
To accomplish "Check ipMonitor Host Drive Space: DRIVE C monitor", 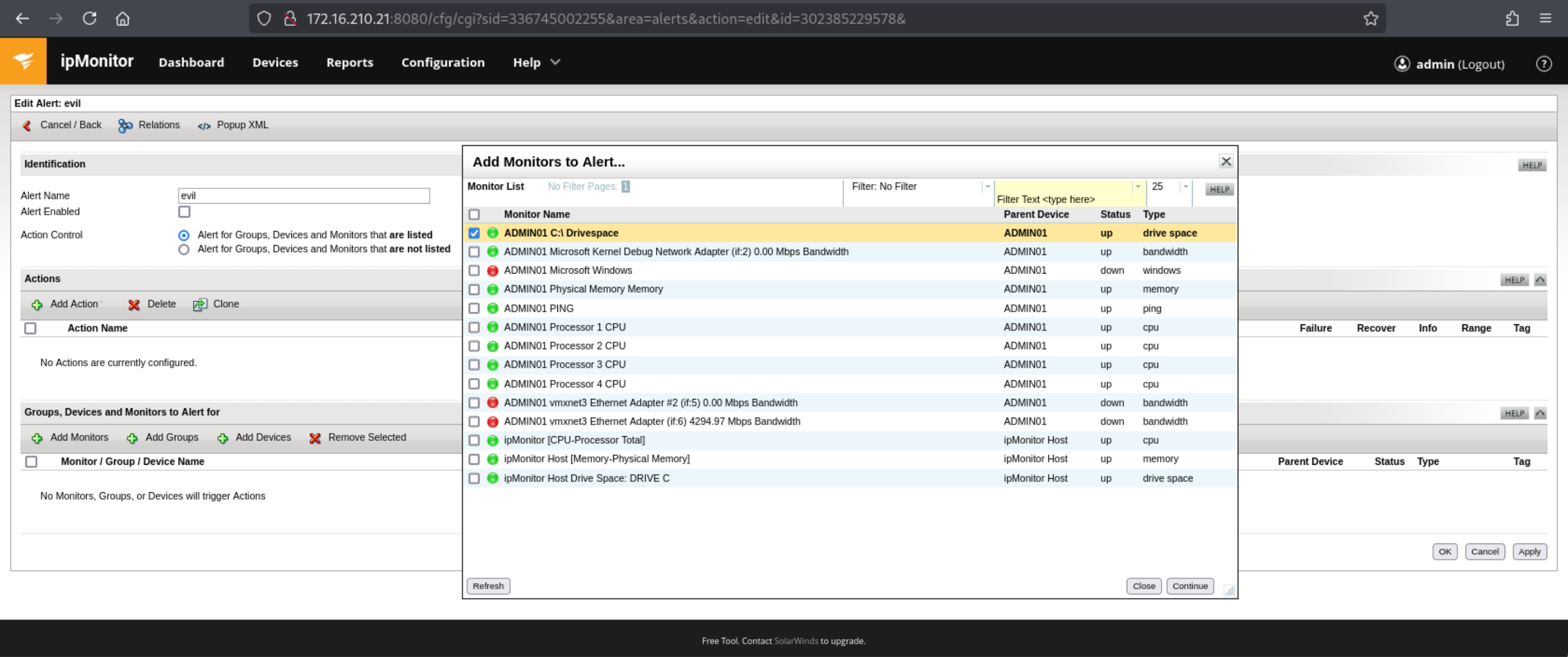I will pyautogui.click(x=474, y=478).
